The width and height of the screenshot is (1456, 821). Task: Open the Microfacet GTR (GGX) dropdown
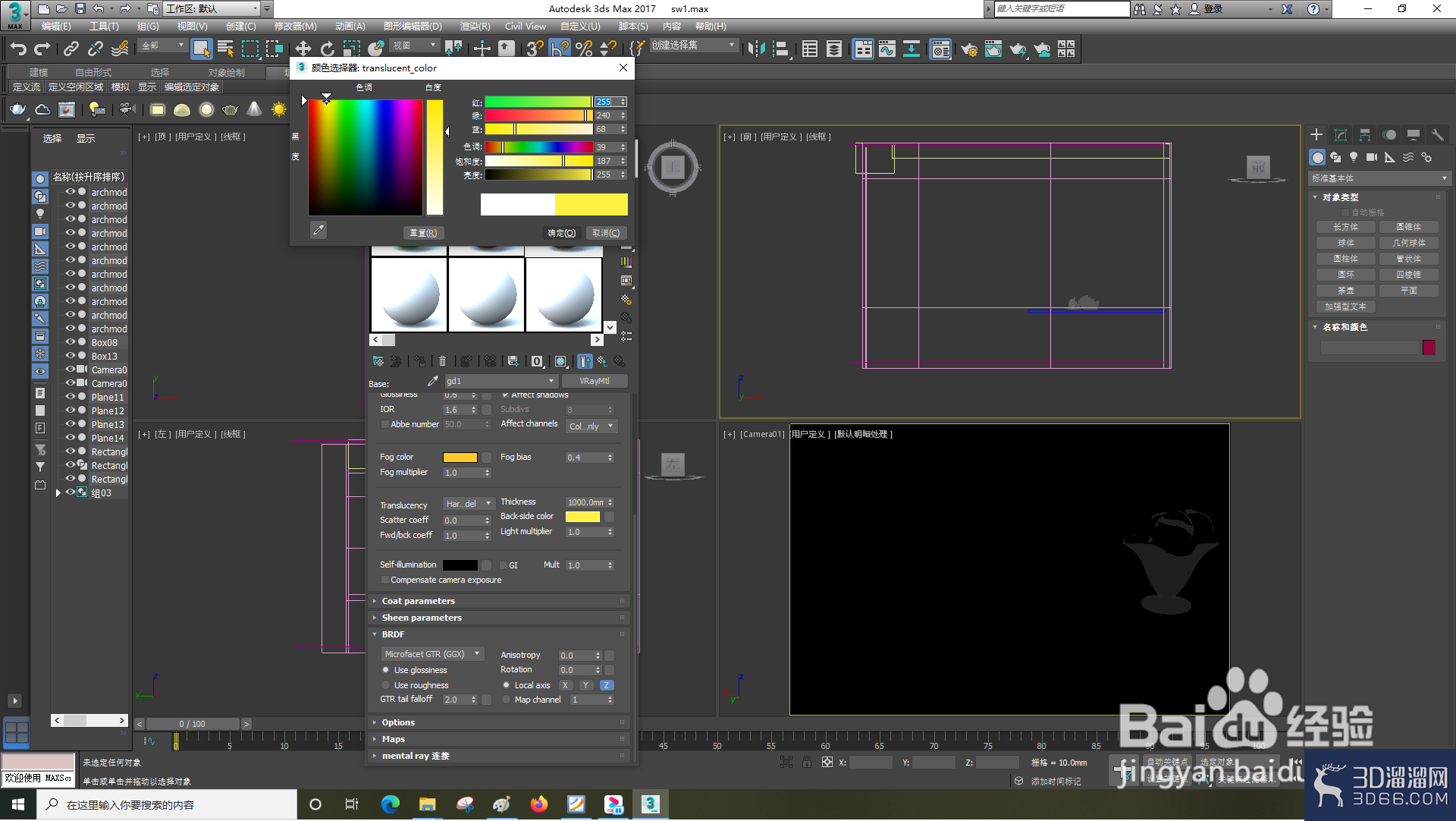[x=433, y=654]
